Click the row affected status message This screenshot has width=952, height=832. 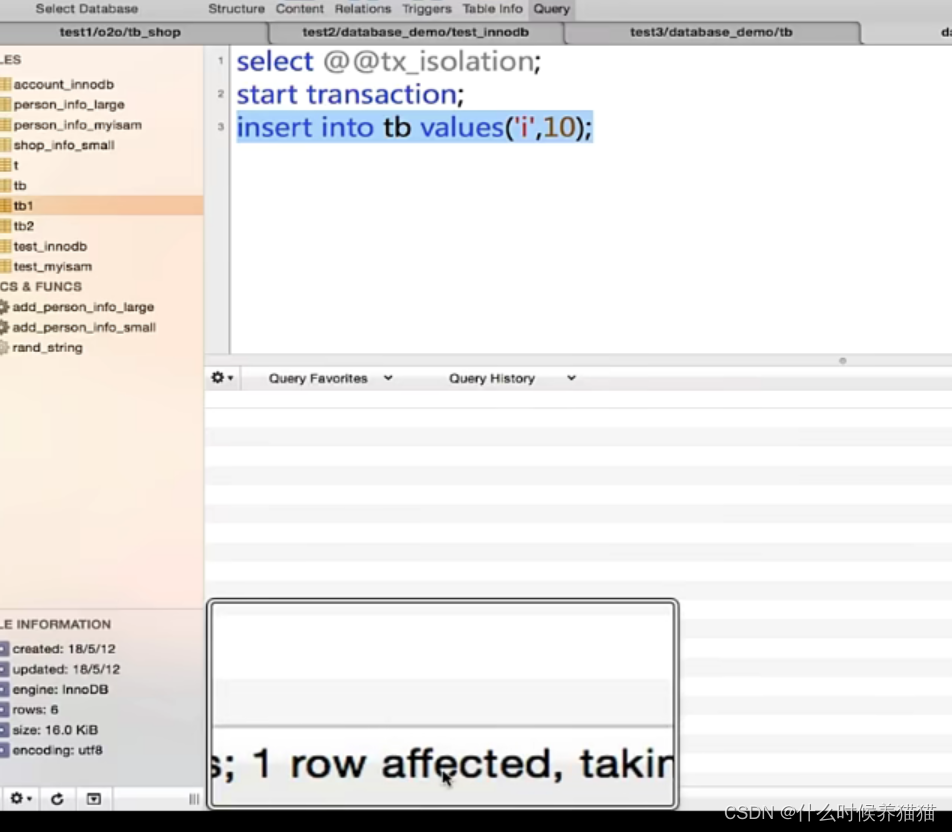443,764
